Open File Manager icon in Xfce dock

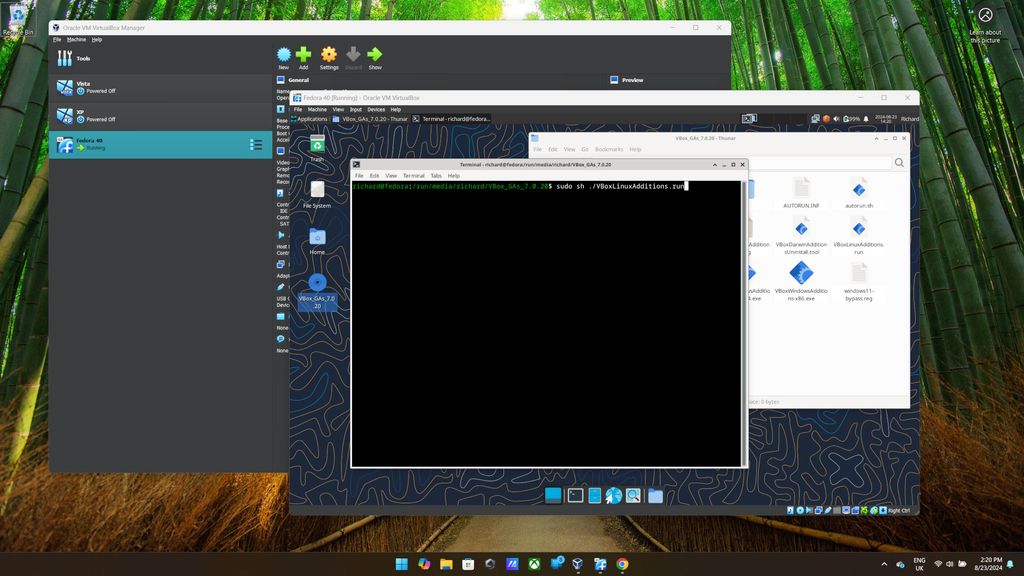(x=594, y=496)
